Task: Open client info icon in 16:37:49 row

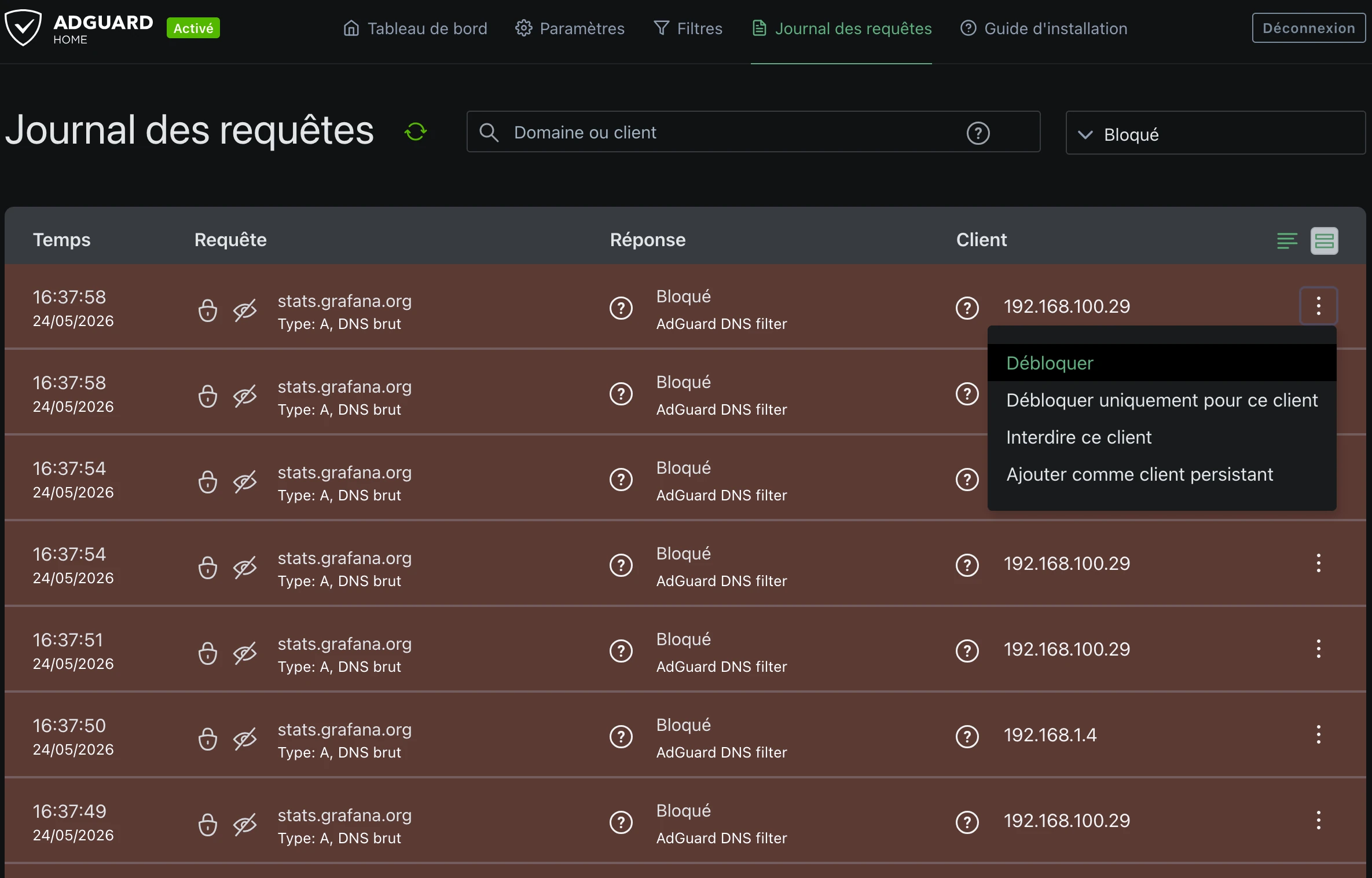Action: [x=967, y=822]
